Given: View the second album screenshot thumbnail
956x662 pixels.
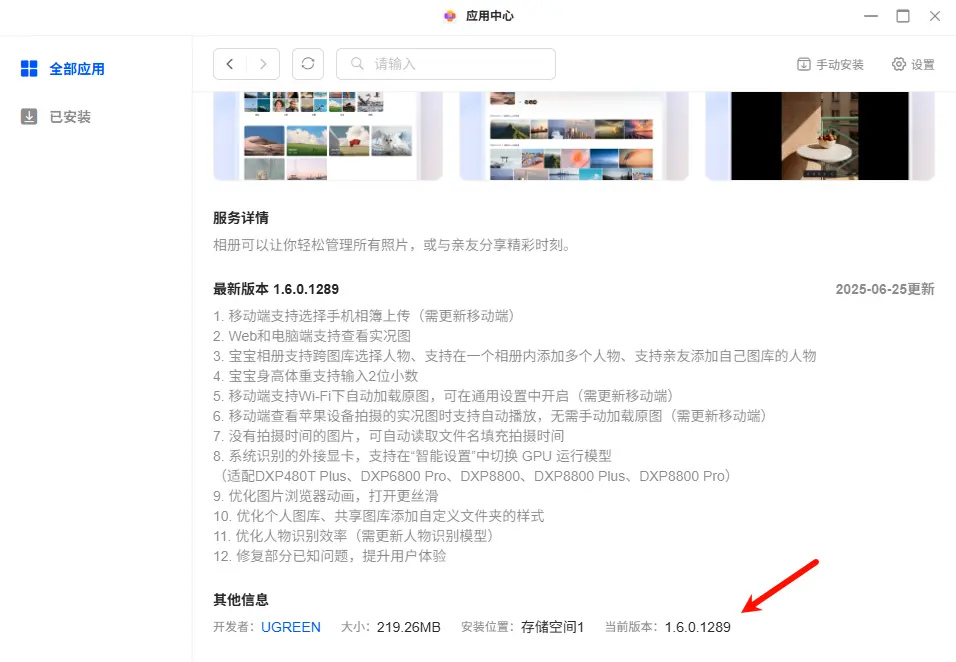Looking at the screenshot, I should pos(574,136).
